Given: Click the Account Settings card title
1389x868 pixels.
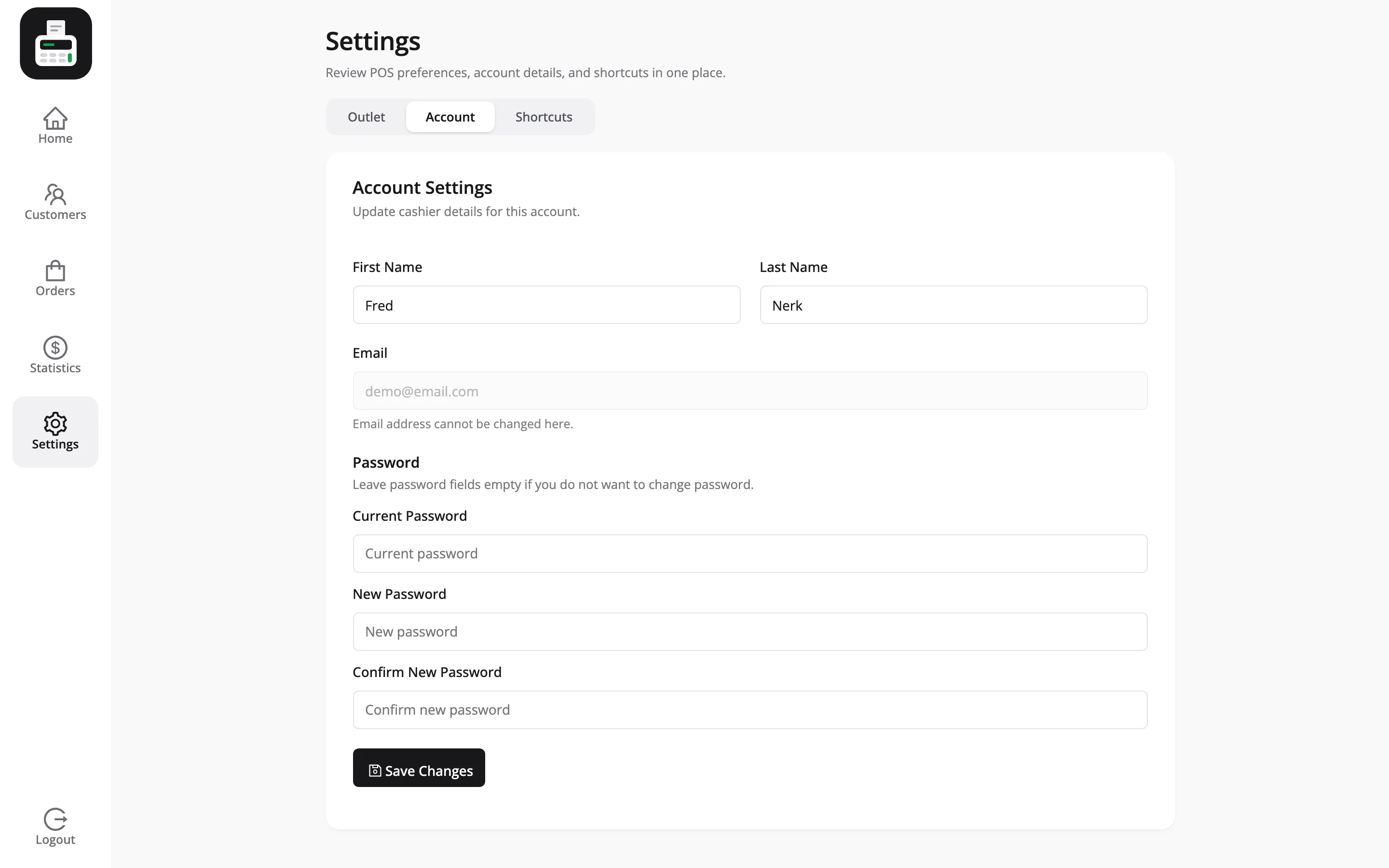Looking at the screenshot, I should 422,188.
